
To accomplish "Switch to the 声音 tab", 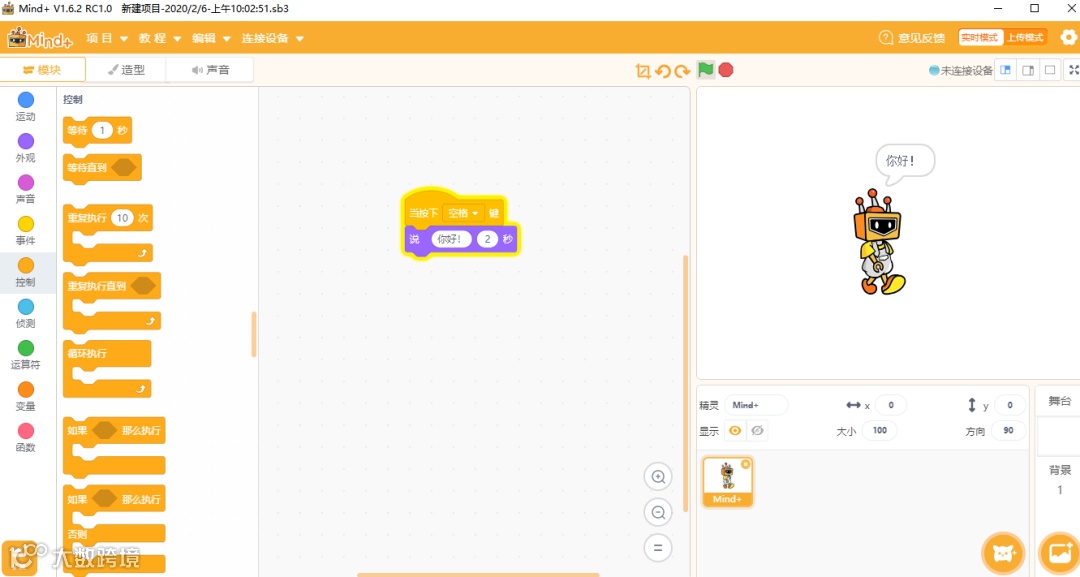I will (x=210, y=70).
